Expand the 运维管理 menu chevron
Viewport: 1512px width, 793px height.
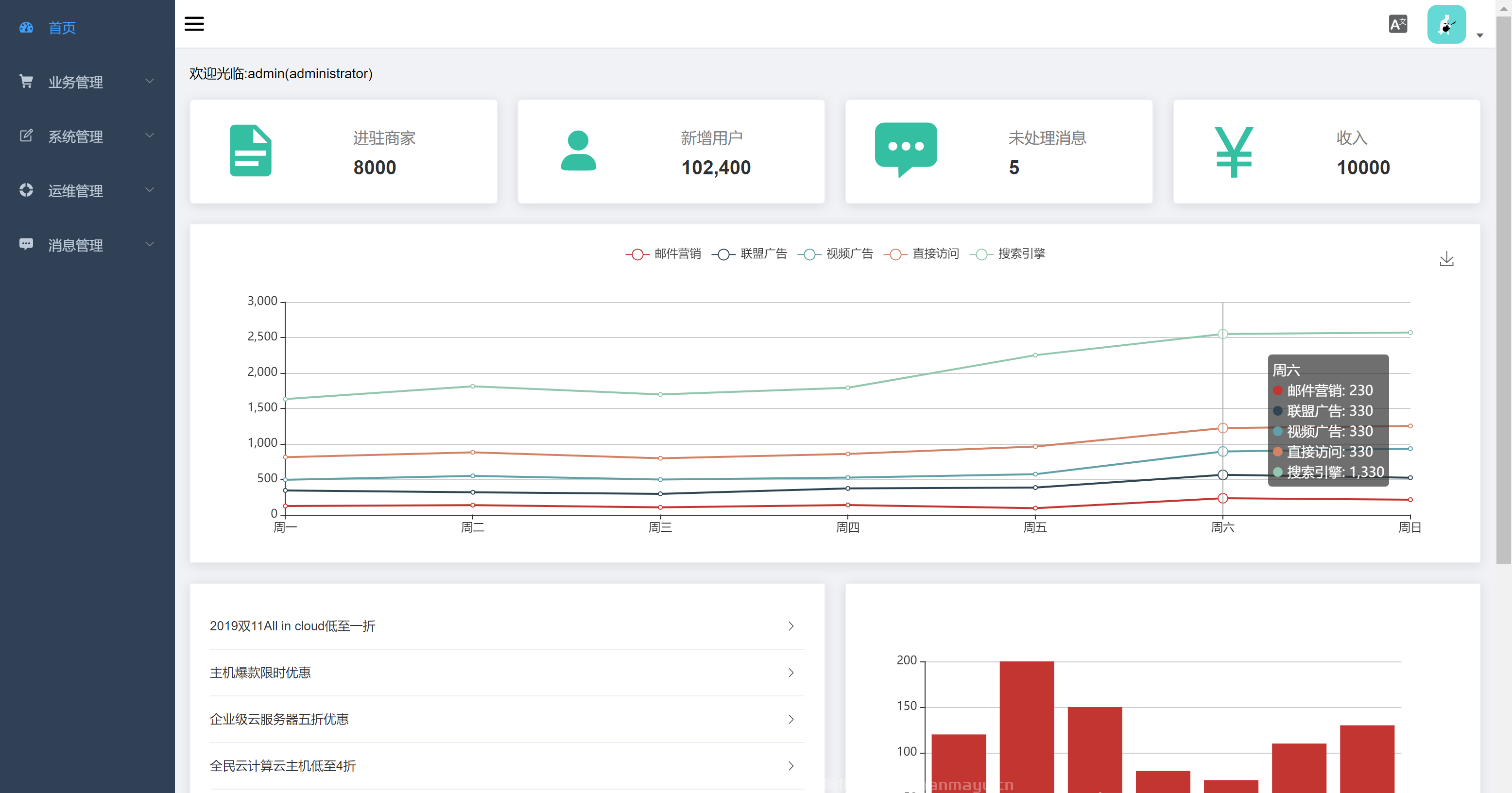click(149, 190)
